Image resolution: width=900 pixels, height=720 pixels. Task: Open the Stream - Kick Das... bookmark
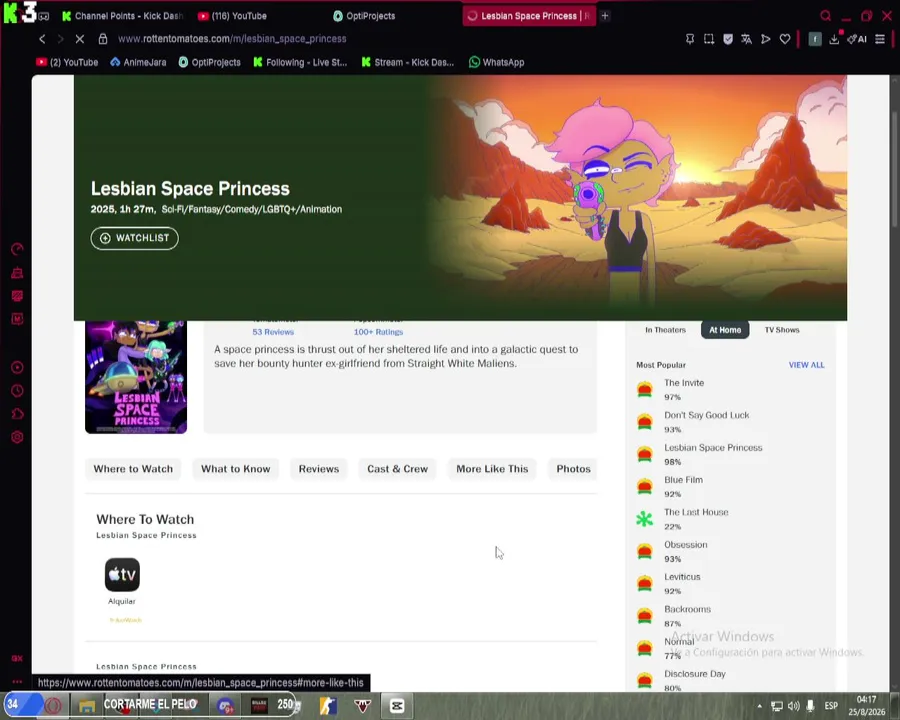tap(408, 62)
